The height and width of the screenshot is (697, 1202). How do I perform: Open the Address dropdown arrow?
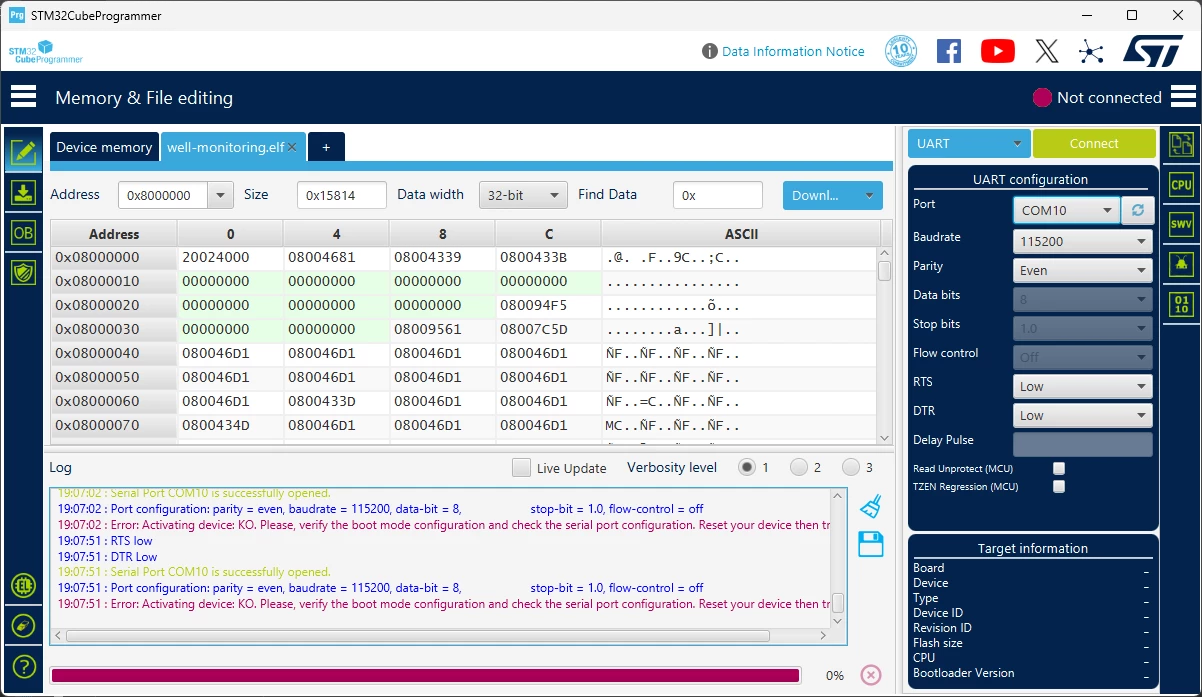tap(221, 196)
